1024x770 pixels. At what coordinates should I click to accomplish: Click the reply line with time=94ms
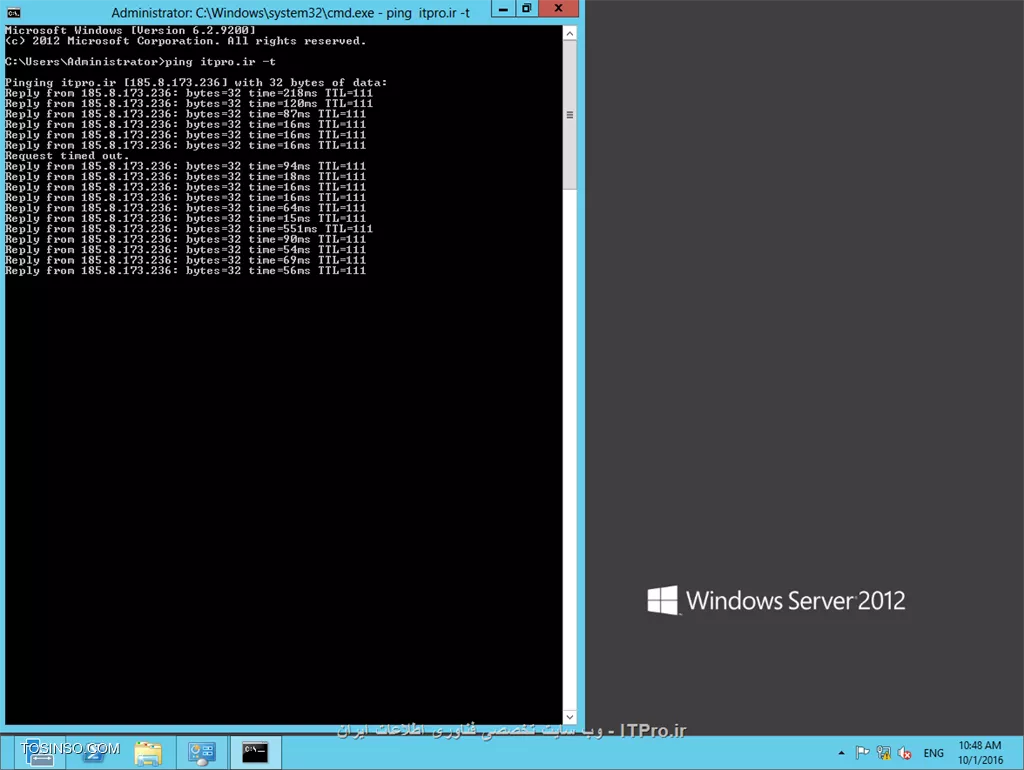click(x=185, y=166)
